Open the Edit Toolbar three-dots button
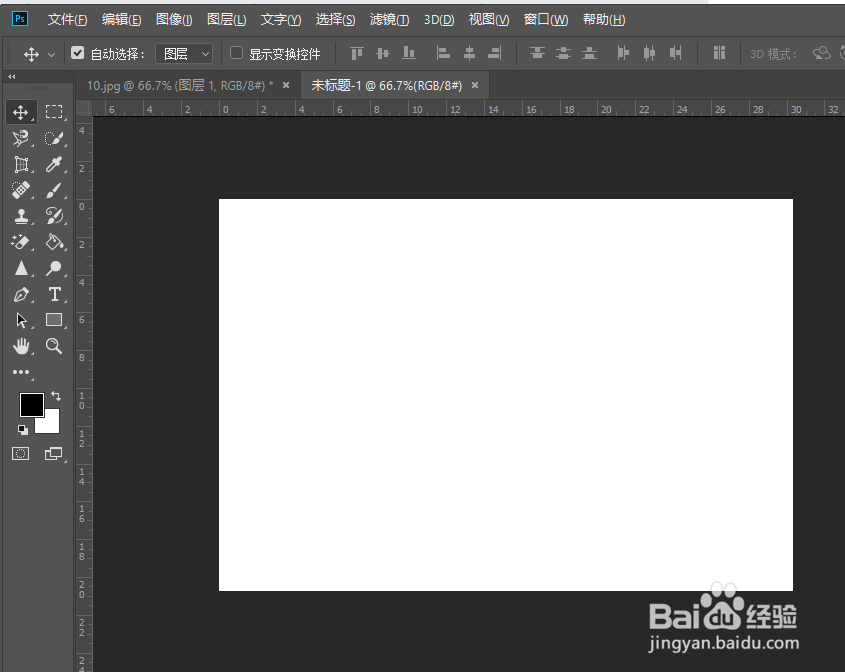Screen dimensions: 845x672 click(21, 372)
